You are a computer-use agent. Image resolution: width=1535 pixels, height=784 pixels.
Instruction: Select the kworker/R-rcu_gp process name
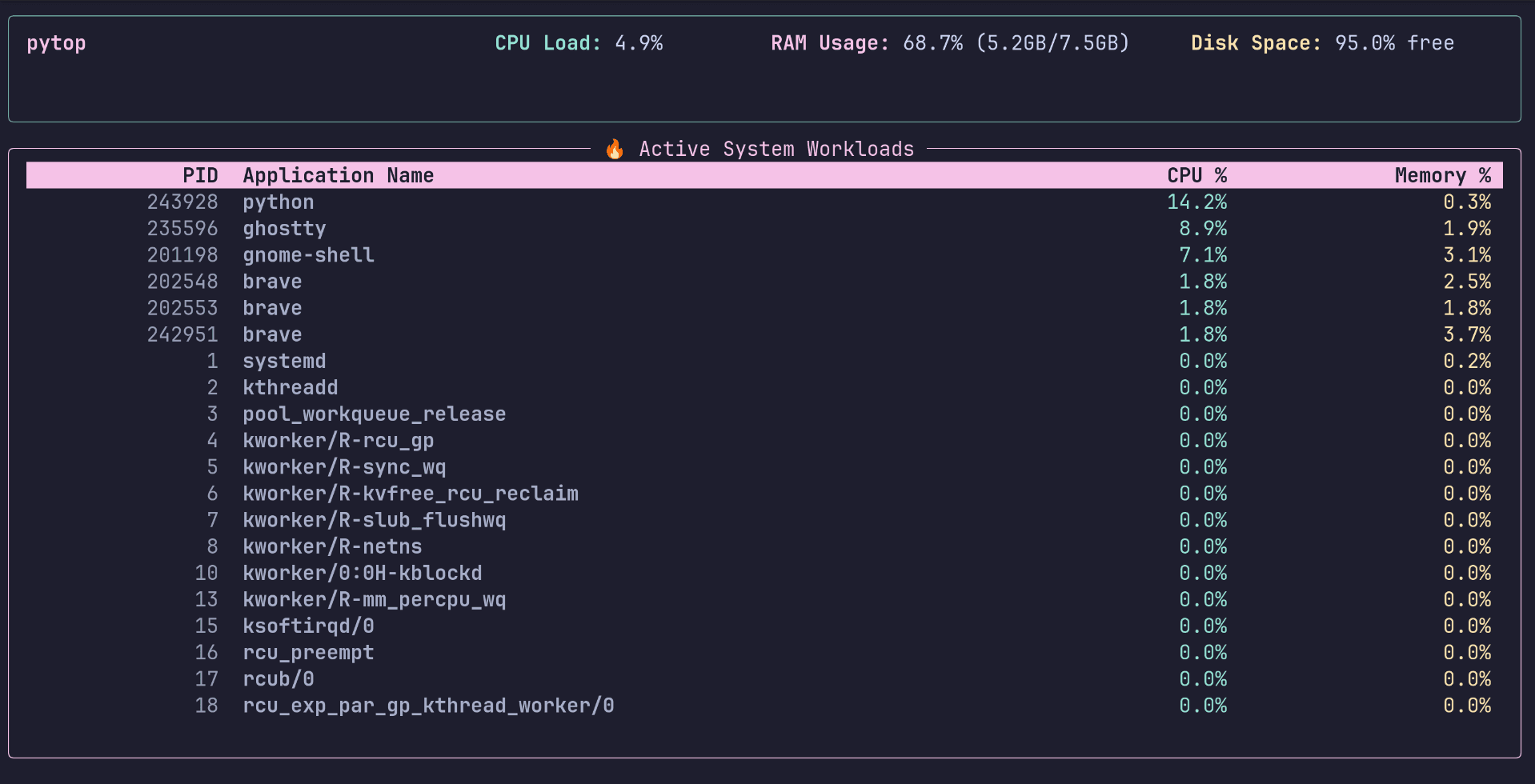[x=339, y=441]
